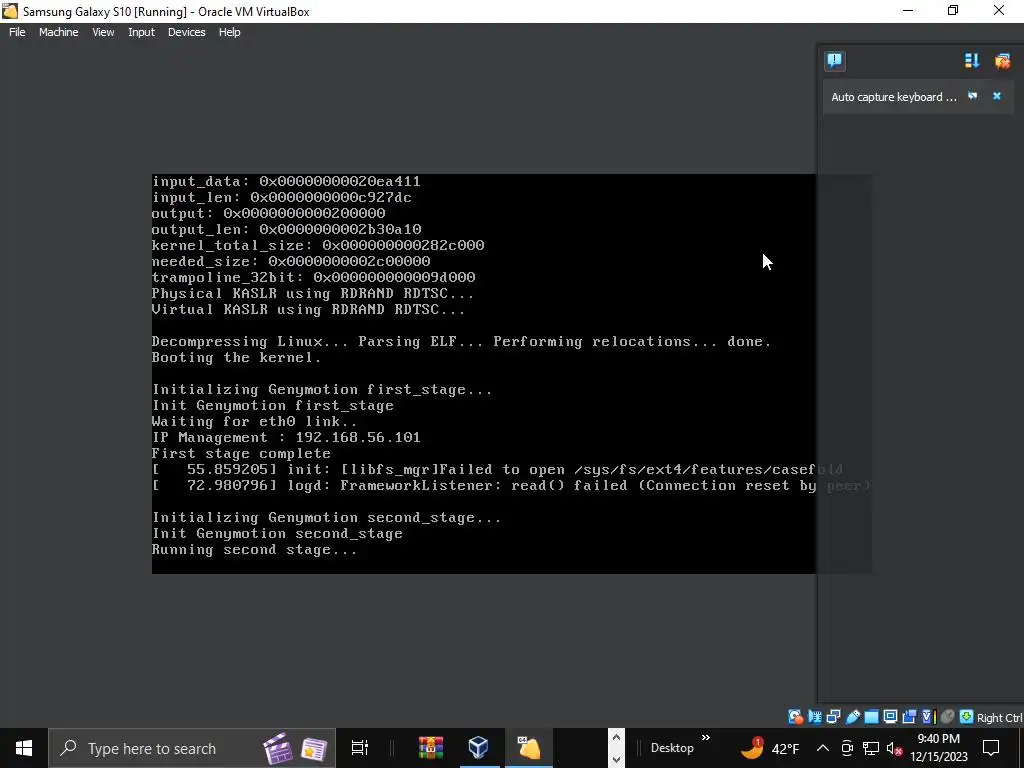Click the 'Waiting for eth0 link..' line
The height and width of the screenshot is (768, 1024).
tap(255, 422)
